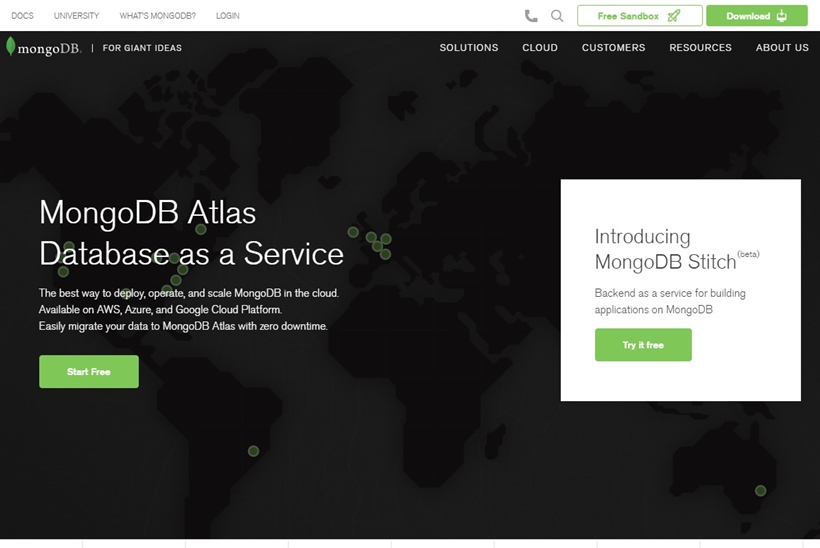This screenshot has height=548, width=820.
Task: Open the CUSTOMERS menu
Action: point(613,48)
